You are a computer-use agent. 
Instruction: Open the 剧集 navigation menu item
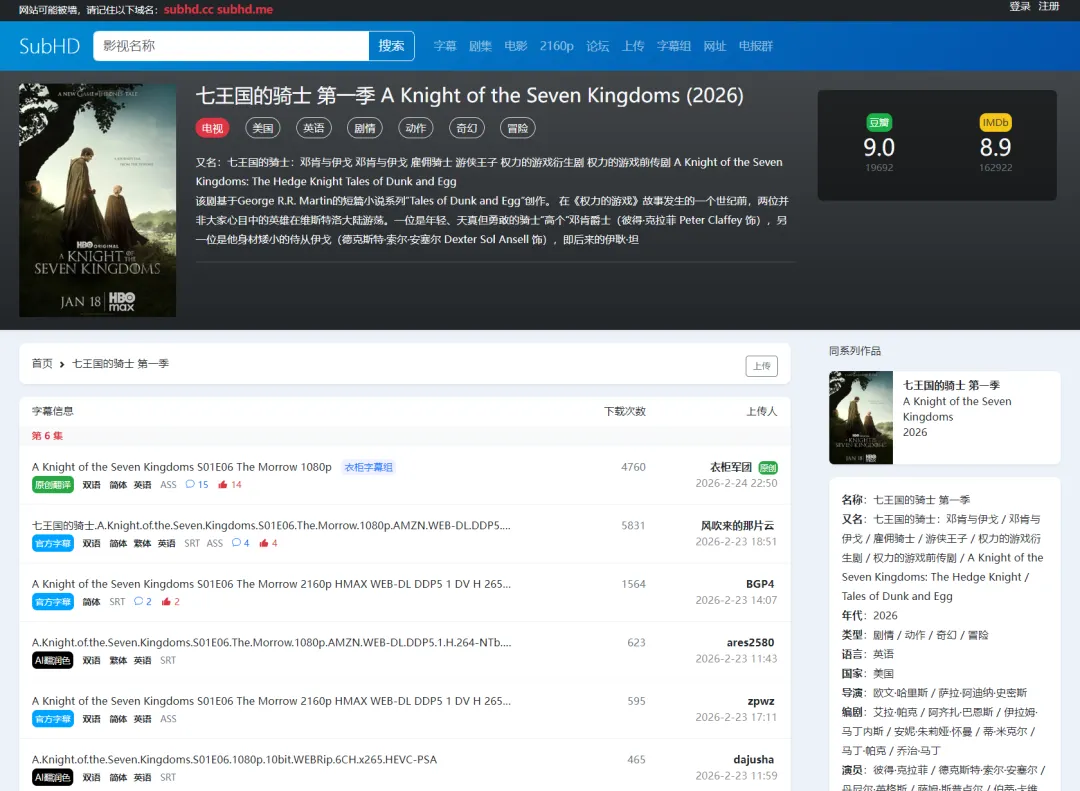tap(480, 46)
